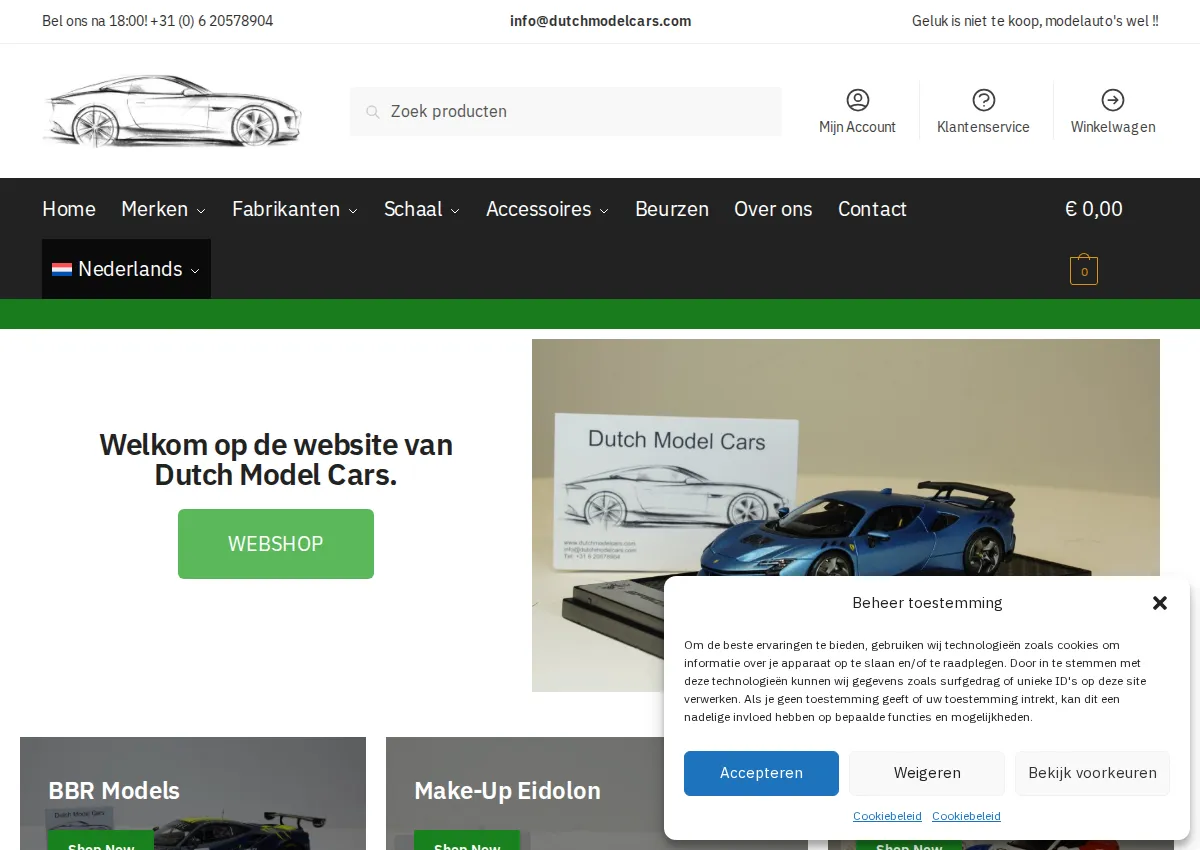Open Klantenservice question mark icon
The image size is (1200, 850).
tap(984, 100)
